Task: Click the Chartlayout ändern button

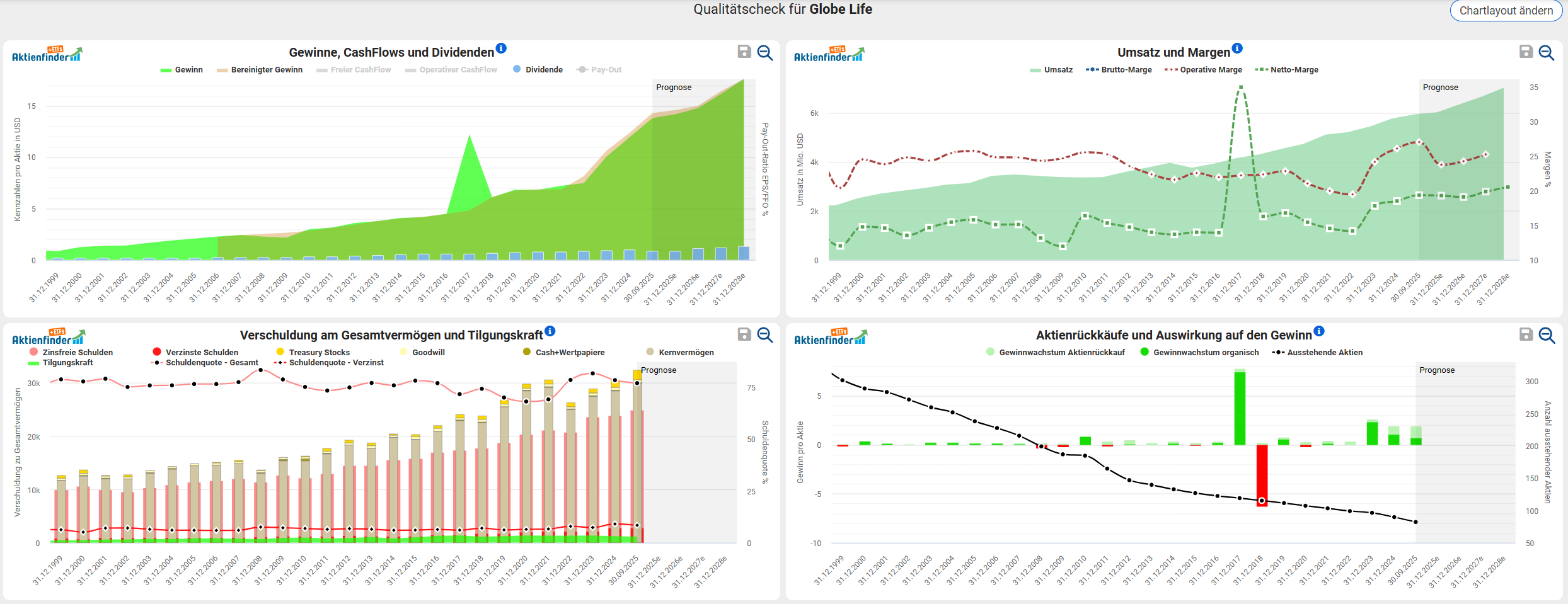Action: pos(1506,11)
